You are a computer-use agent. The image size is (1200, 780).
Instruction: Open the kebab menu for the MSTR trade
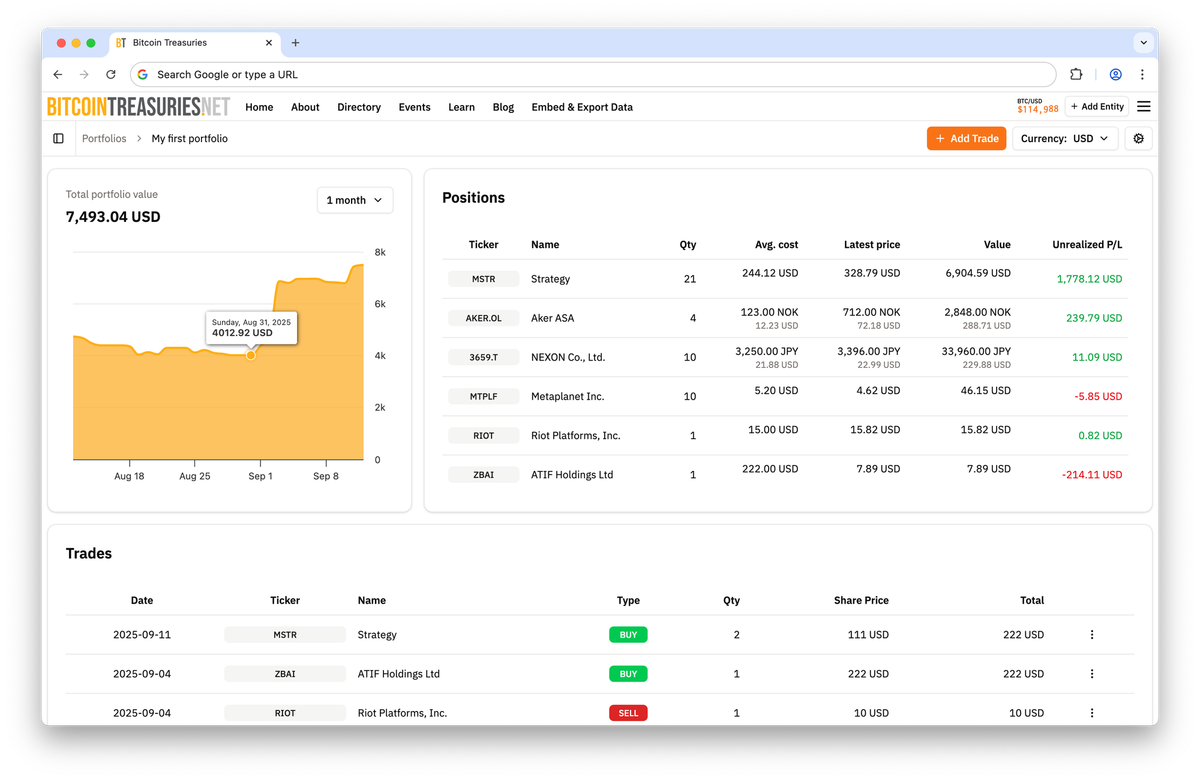(1091, 634)
